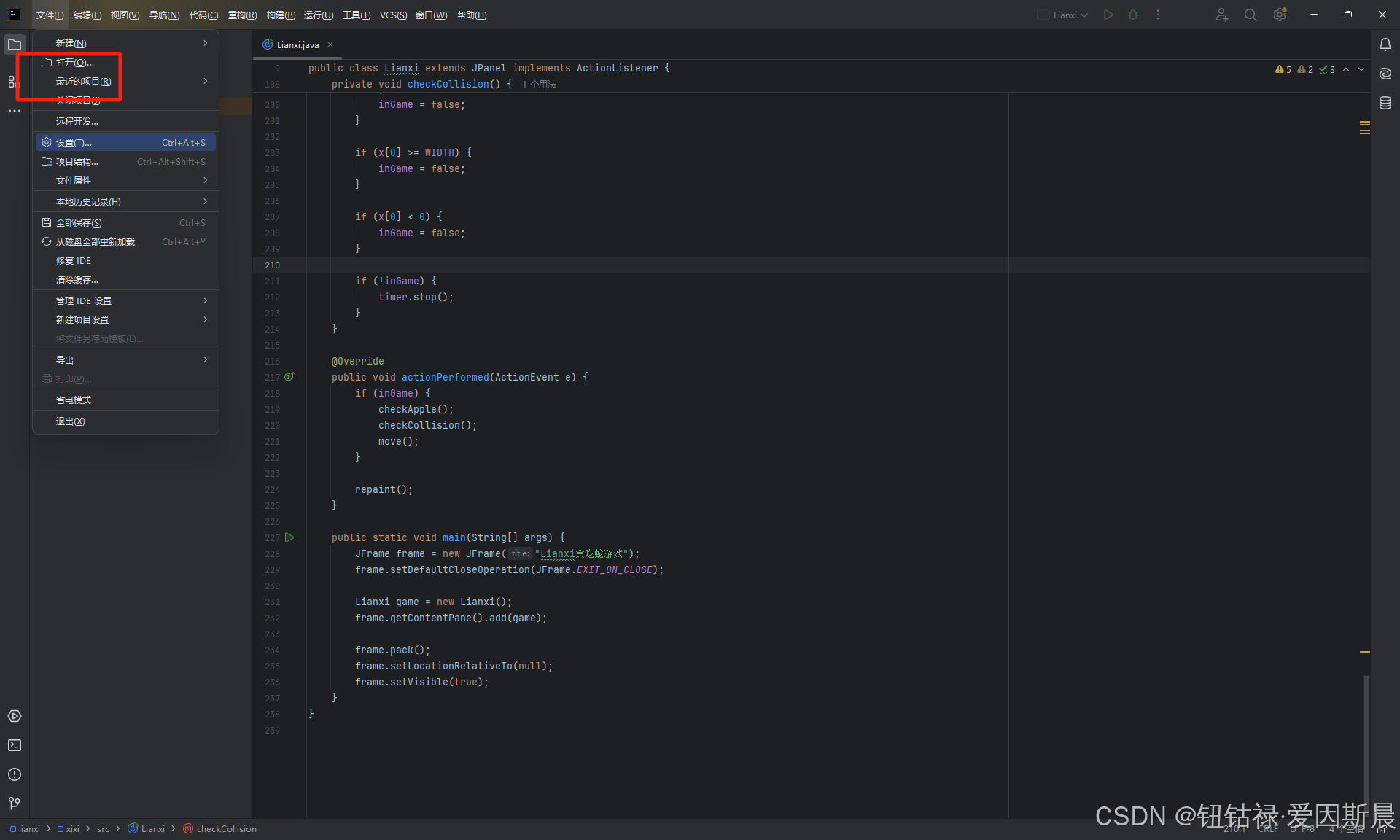
Task: Open Search Everywhere magnifier icon
Action: tap(1251, 15)
